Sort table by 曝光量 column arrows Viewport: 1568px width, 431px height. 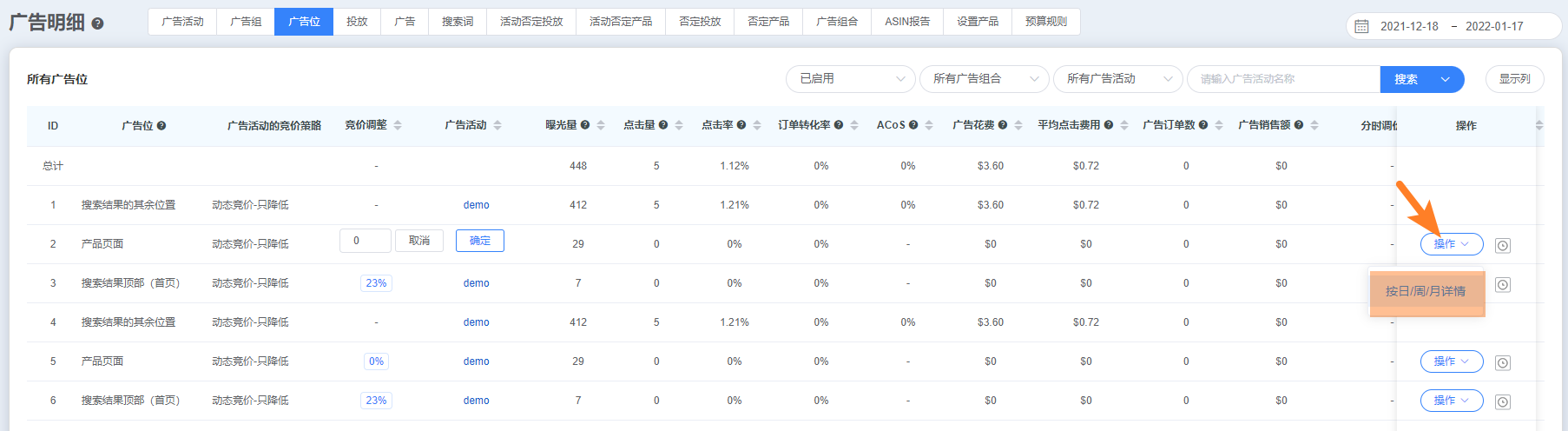click(601, 125)
